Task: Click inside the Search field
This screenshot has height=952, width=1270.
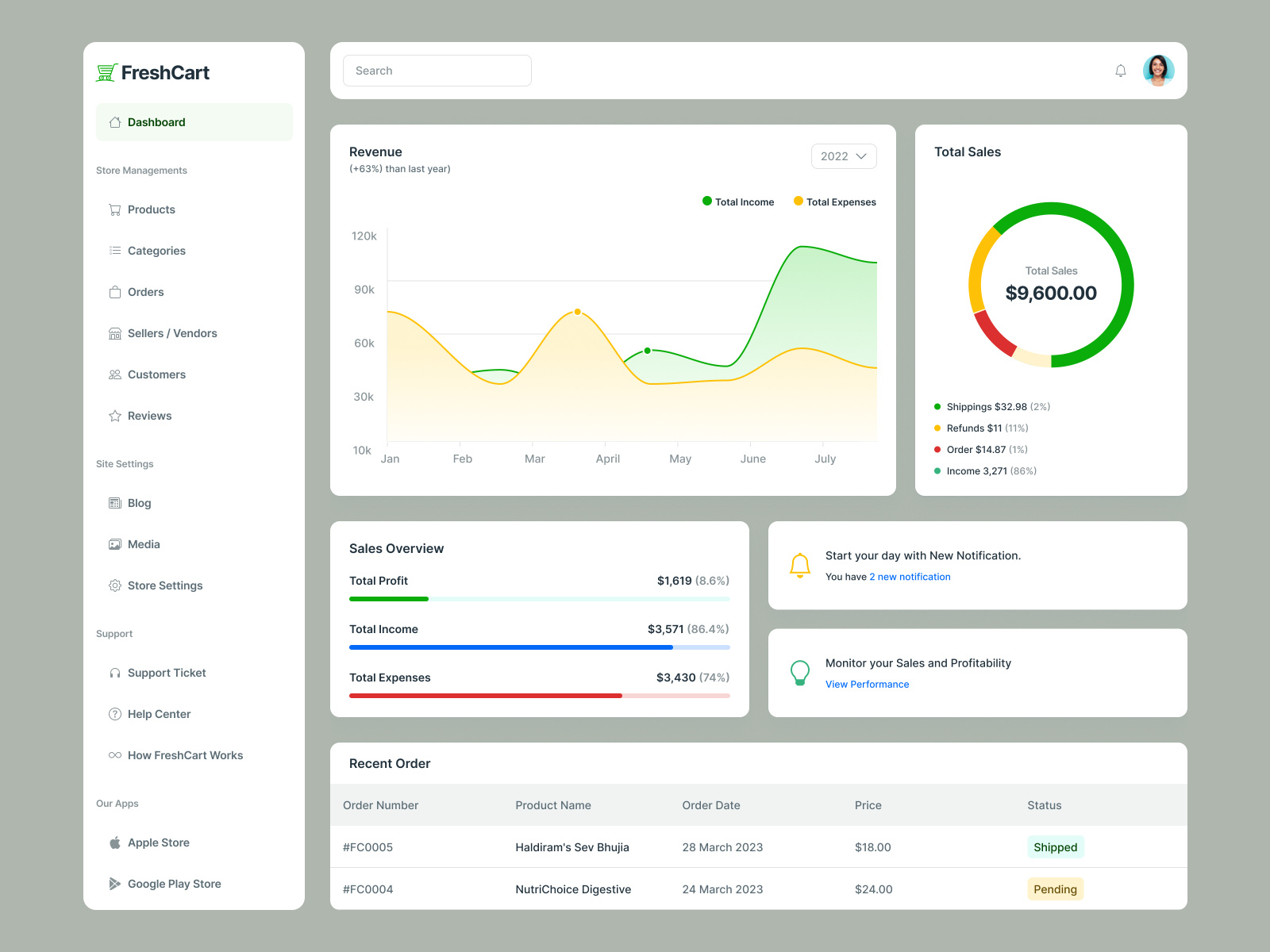Action: click(437, 70)
